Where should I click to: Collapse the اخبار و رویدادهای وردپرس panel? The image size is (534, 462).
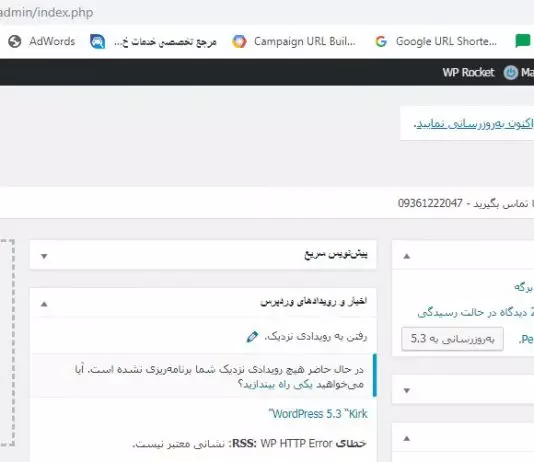[x=44, y=304]
